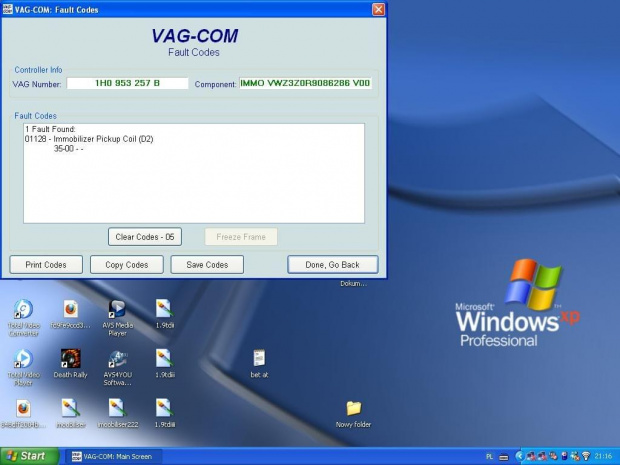Click the messenger tray icon beside the wireless icon

(x=575, y=456)
